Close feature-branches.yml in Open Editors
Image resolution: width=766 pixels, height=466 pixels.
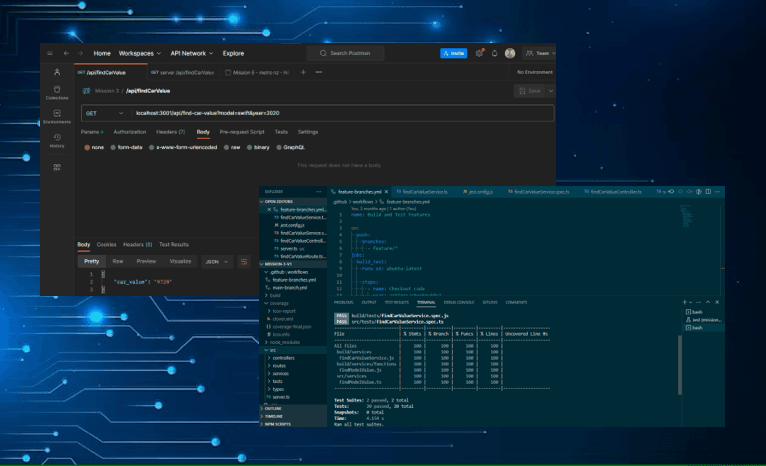(269, 210)
